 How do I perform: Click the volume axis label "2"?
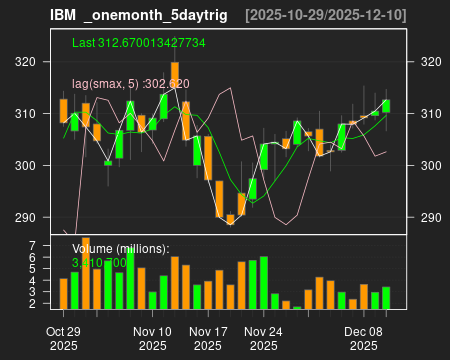pos(32,304)
